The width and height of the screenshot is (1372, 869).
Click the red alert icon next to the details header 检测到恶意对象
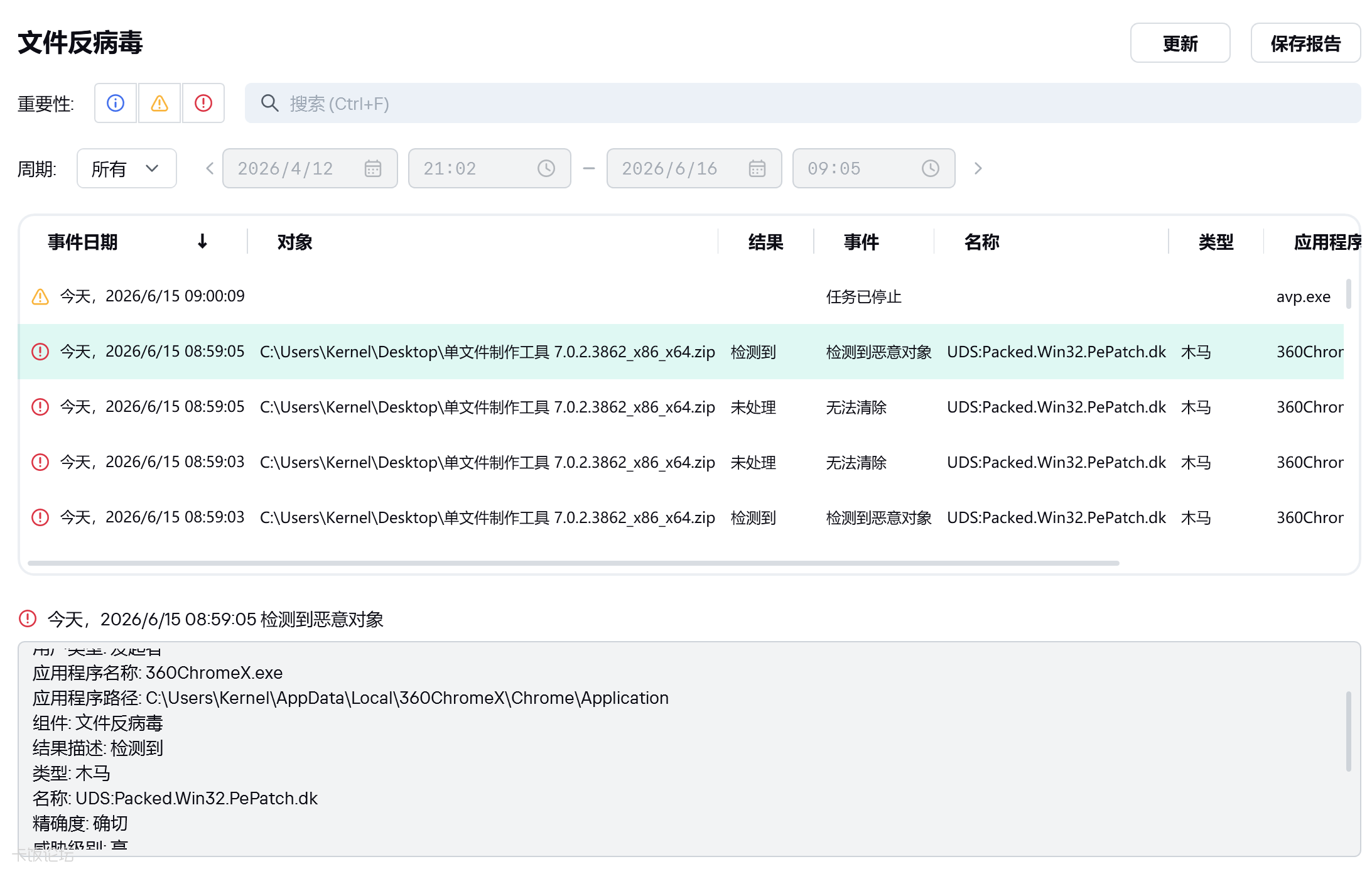click(x=28, y=618)
